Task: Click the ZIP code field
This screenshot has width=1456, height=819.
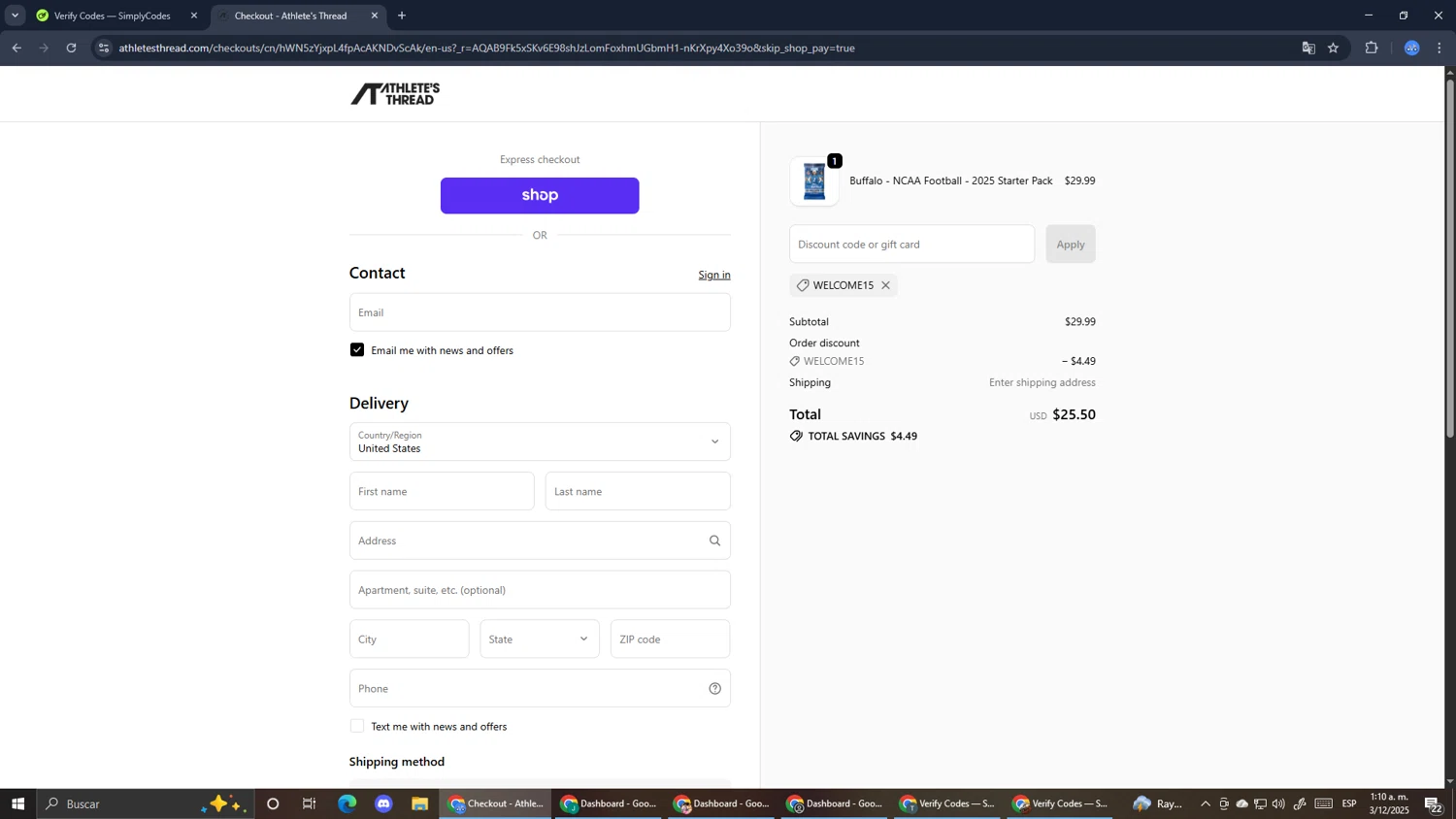Action: [670, 639]
